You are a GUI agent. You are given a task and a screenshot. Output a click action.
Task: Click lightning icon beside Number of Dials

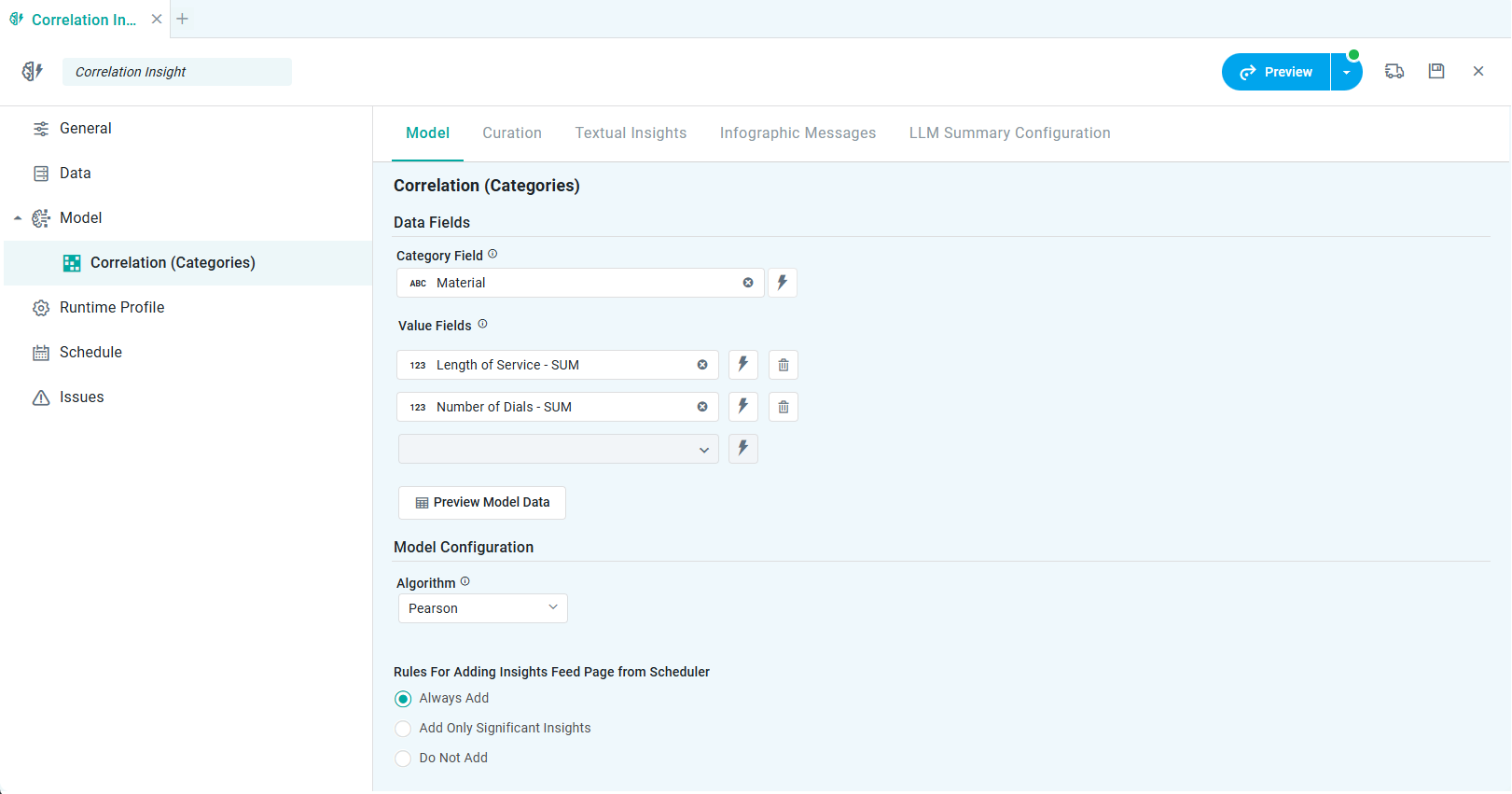pyautogui.click(x=743, y=407)
